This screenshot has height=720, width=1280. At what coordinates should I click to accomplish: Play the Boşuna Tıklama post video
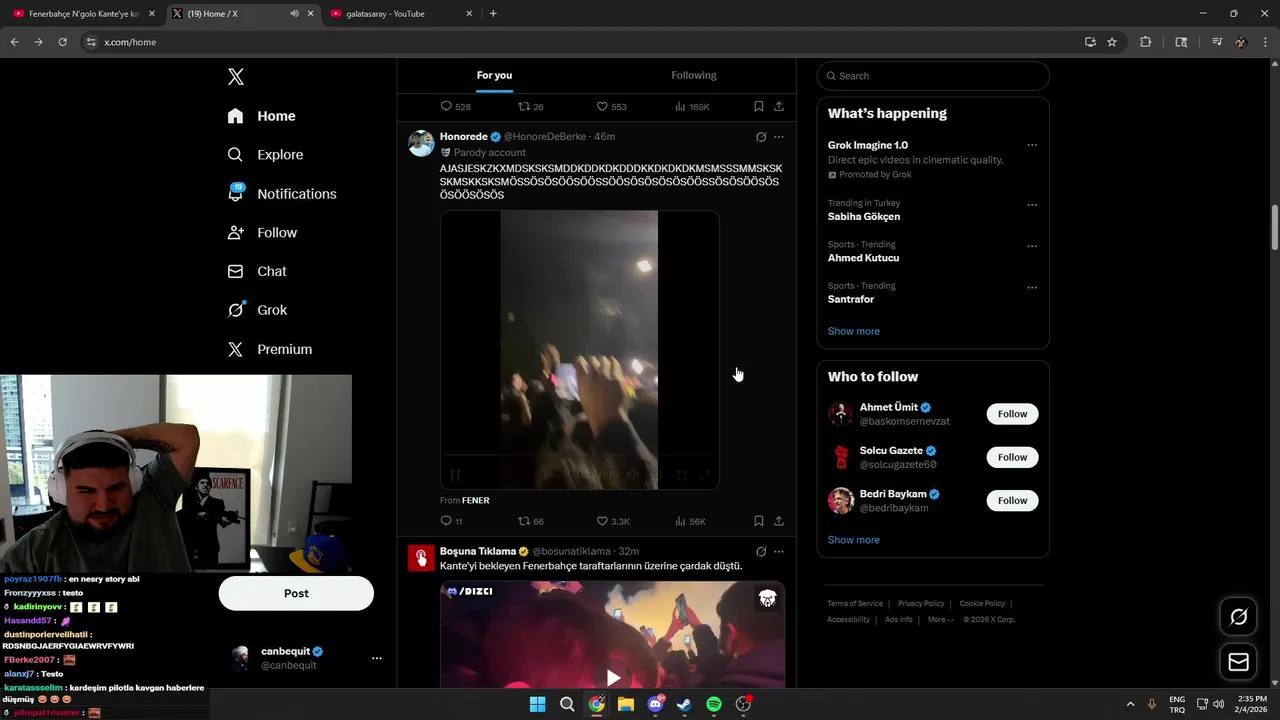click(x=613, y=678)
